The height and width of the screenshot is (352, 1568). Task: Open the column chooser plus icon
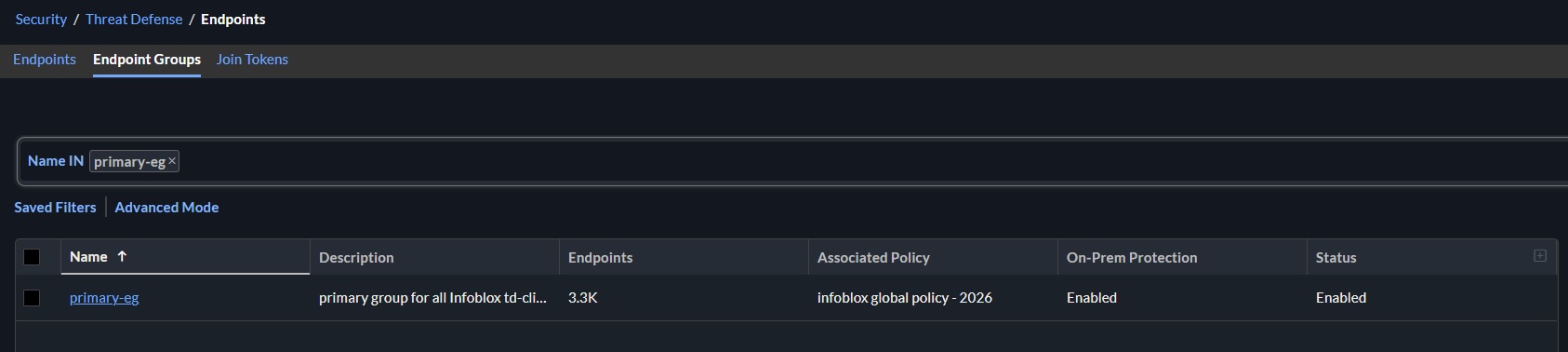coord(1540,256)
